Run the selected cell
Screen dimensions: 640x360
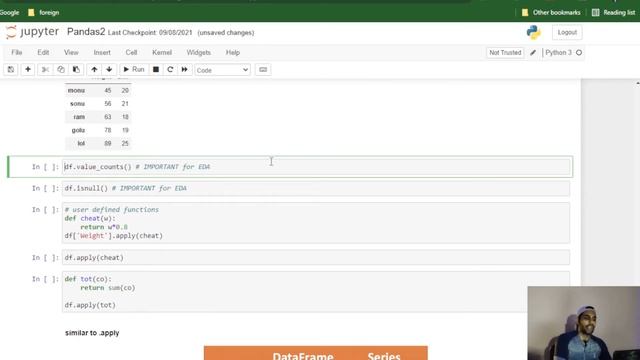pyautogui.click(x=134, y=69)
